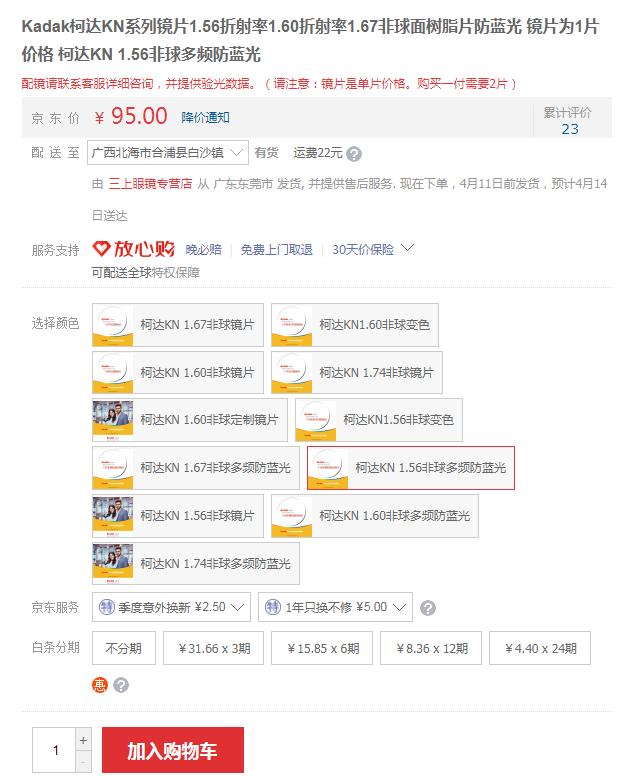This screenshot has height=776, width=628.
Task: Click the shipping fee help question mark icon
Action: 354,154
